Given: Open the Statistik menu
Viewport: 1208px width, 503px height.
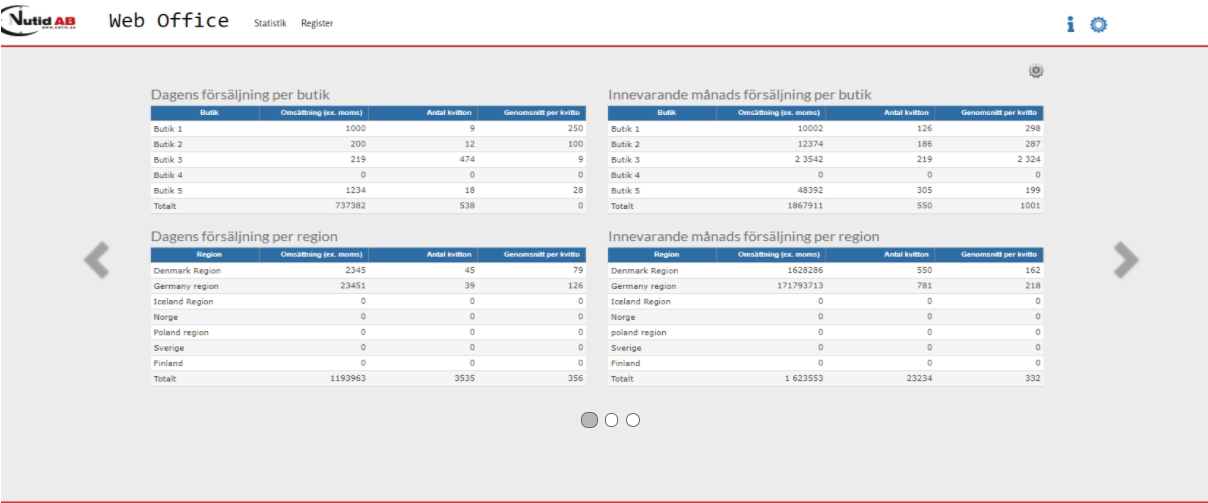Looking at the screenshot, I should (270, 23).
